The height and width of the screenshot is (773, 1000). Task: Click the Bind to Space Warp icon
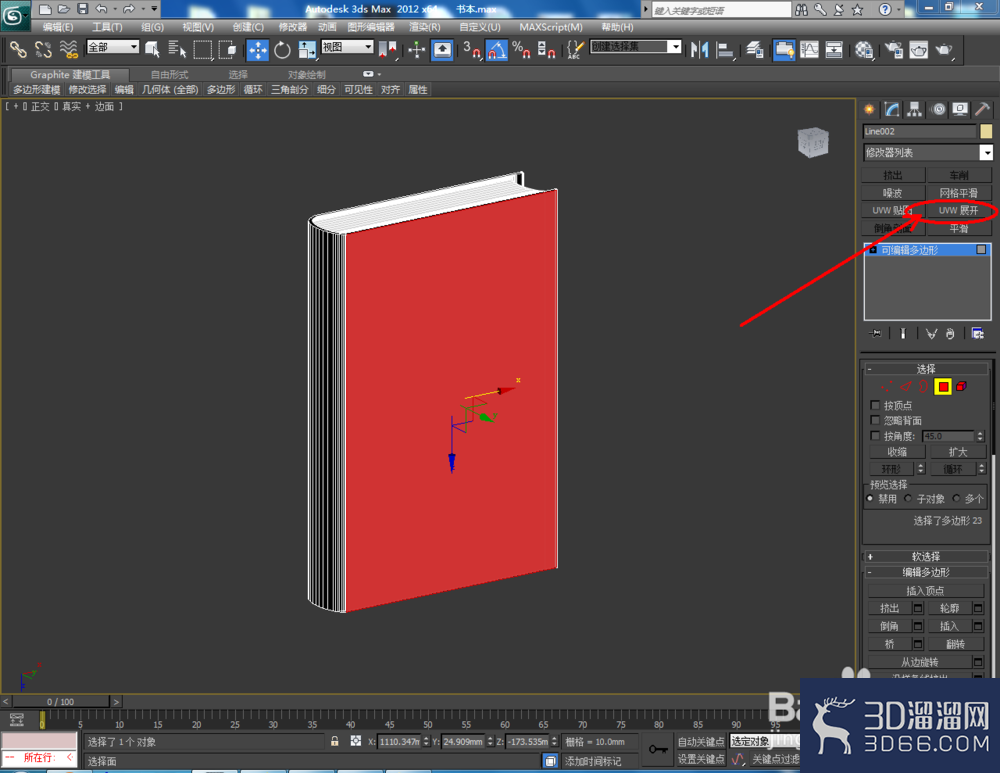click(68, 49)
